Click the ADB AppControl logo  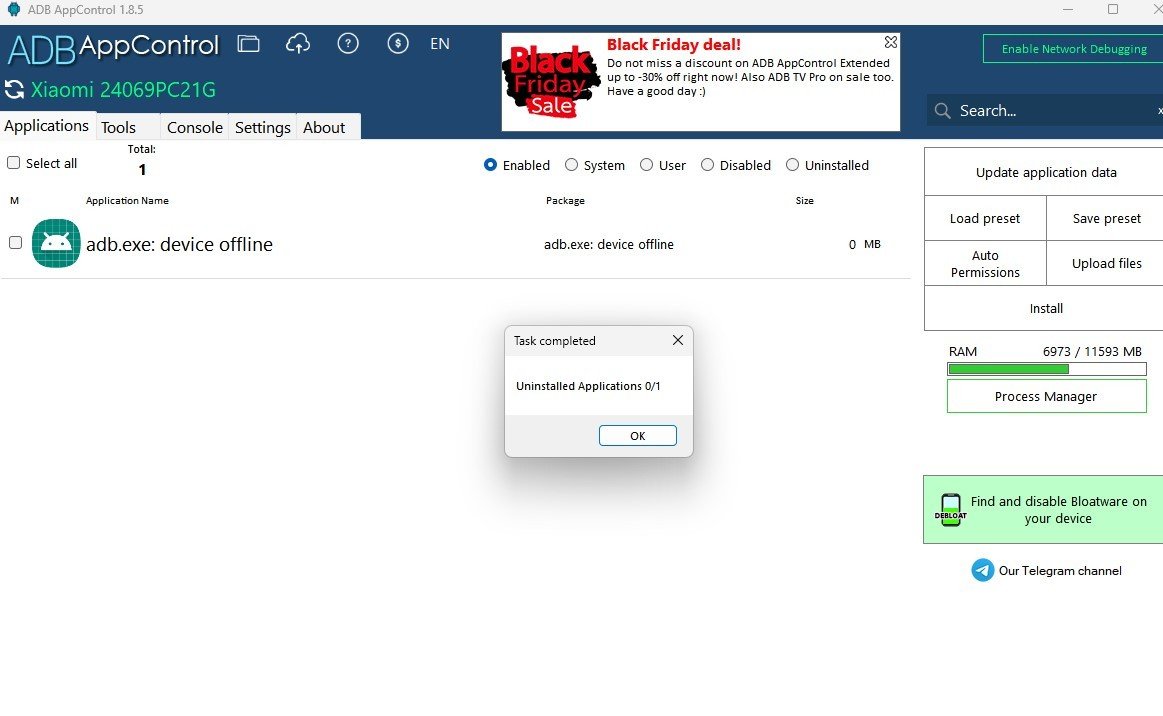coord(113,48)
